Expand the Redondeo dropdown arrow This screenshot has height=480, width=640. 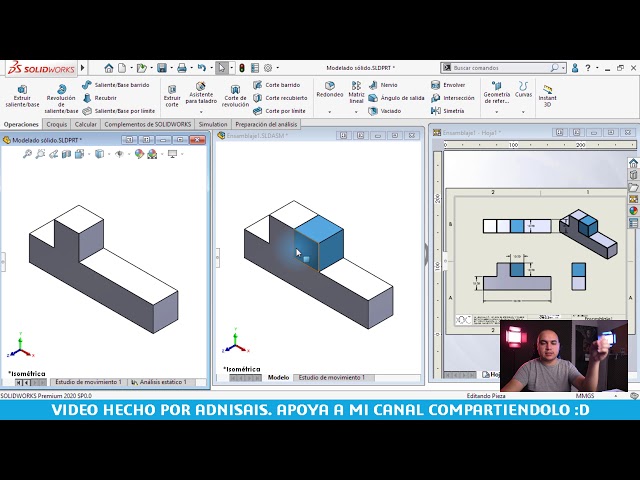[329, 111]
